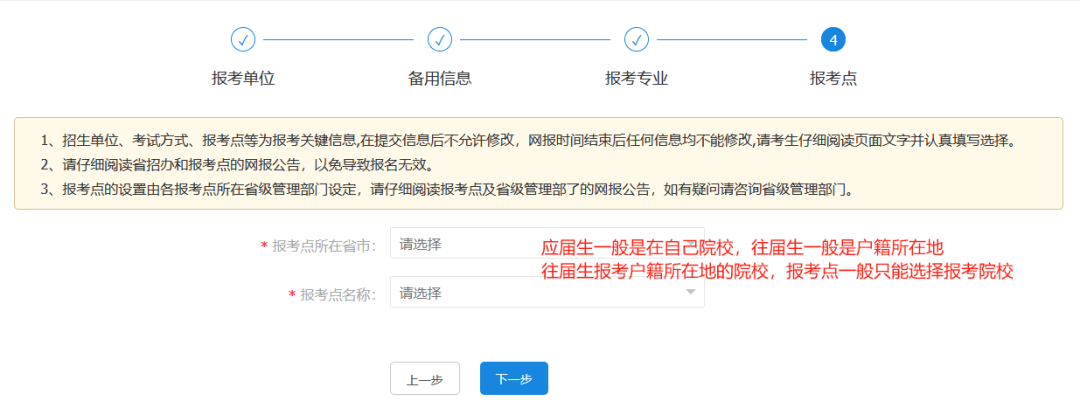1080x415 pixels.
Task: Click the checkmark icon above 报考单位
Action: pos(243,40)
